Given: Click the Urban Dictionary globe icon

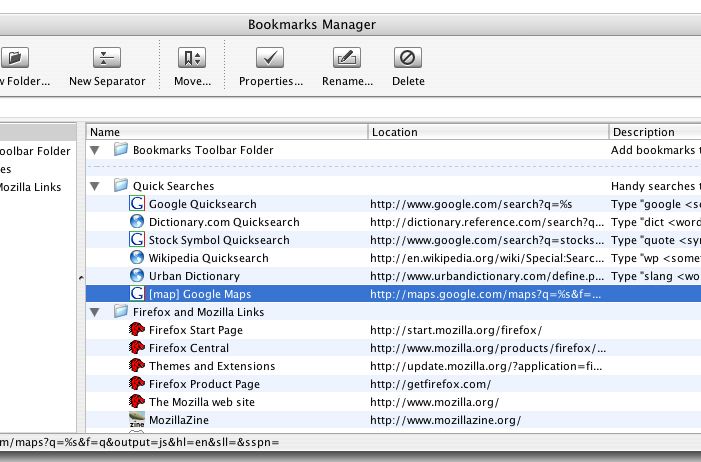Looking at the screenshot, I should (x=137, y=276).
